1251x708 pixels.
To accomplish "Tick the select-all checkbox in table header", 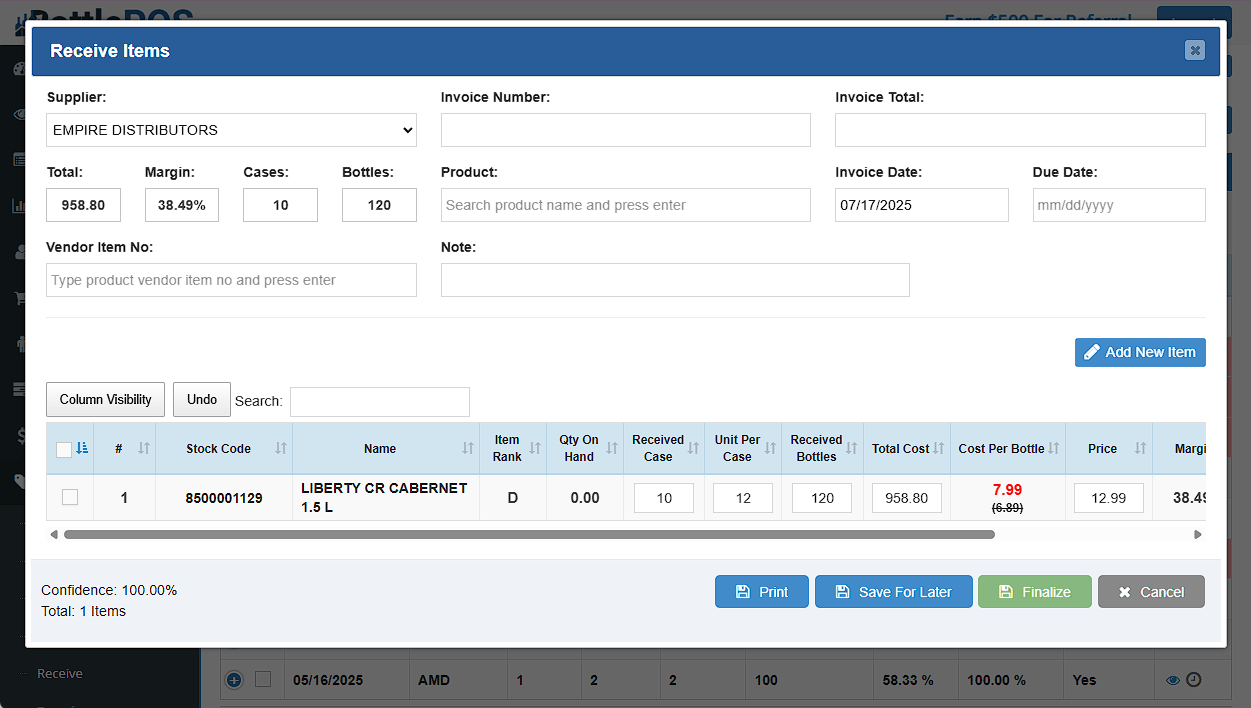I will point(64,450).
